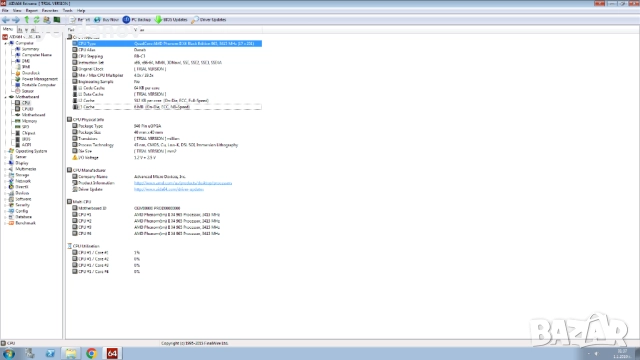The image size is (640, 360).
Task: Collapse the Computer tree node
Action: 6,43
